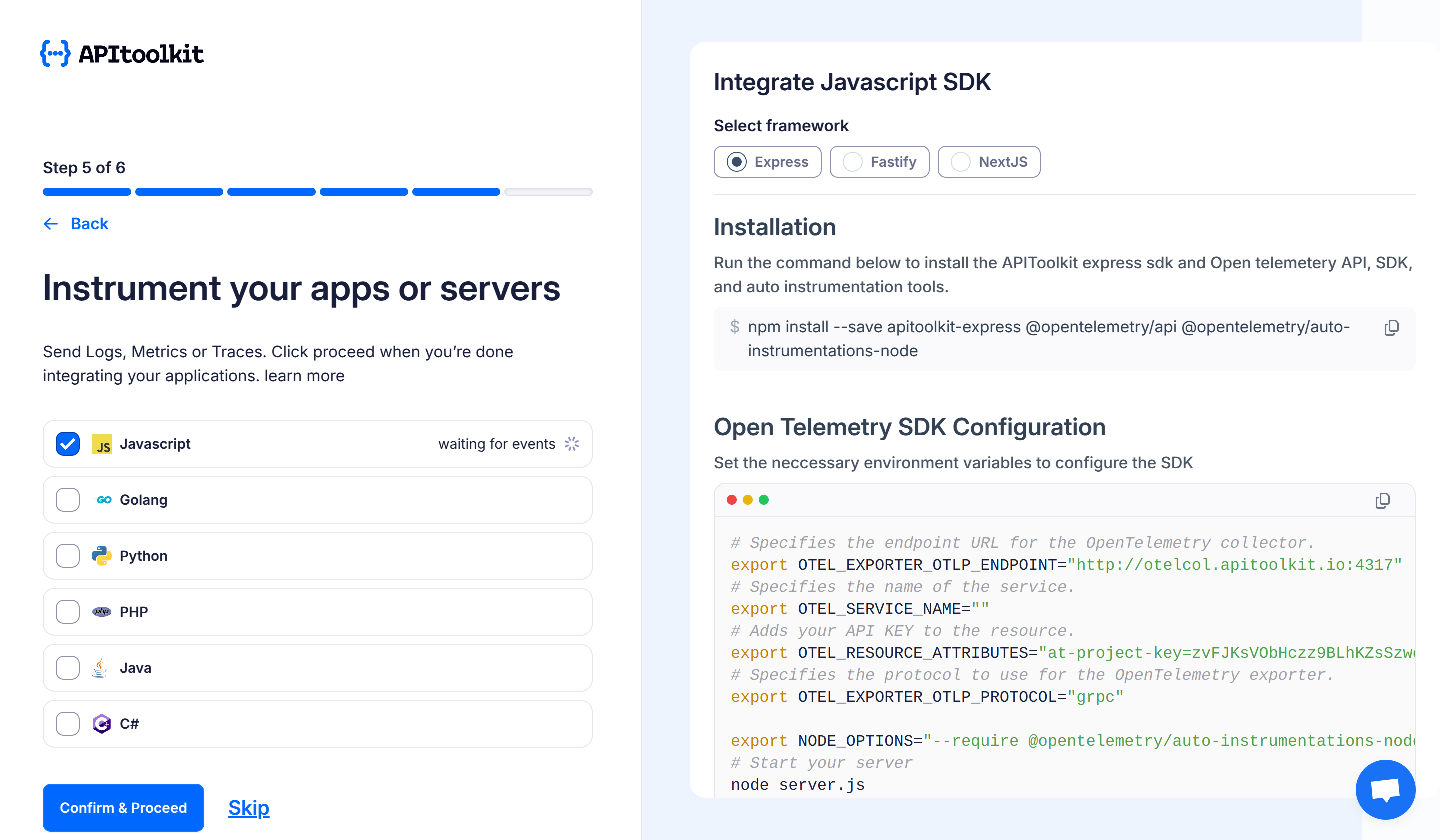Click the APItoolkit logo
The width and height of the screenshot is (1440, 840).
coord(121,53)
